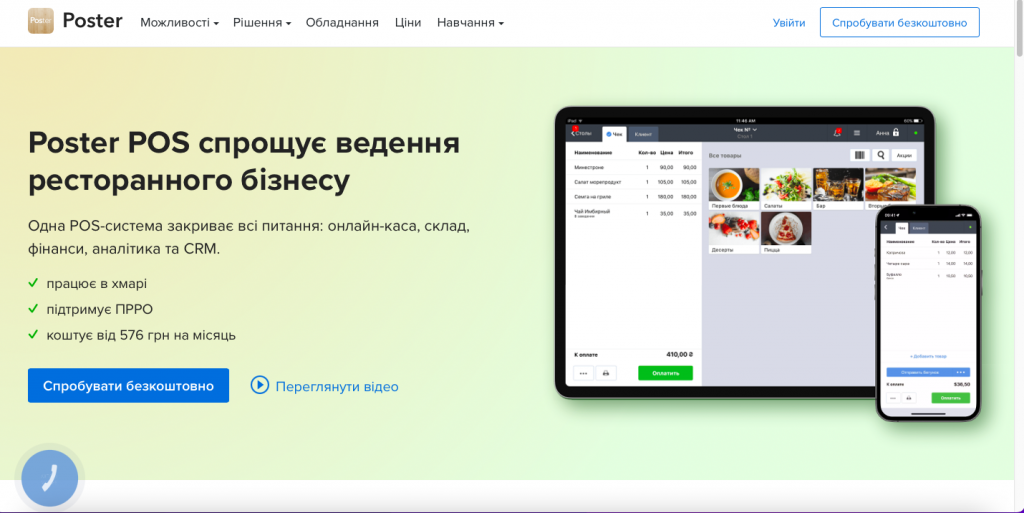Open the Ціни menu item
The height and width of the screenshot is (513, 1024).
pos(408,23)
